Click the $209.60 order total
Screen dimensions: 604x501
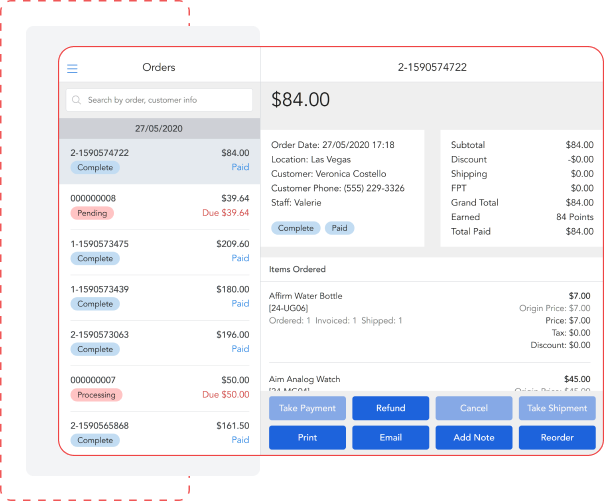[233, 244]
